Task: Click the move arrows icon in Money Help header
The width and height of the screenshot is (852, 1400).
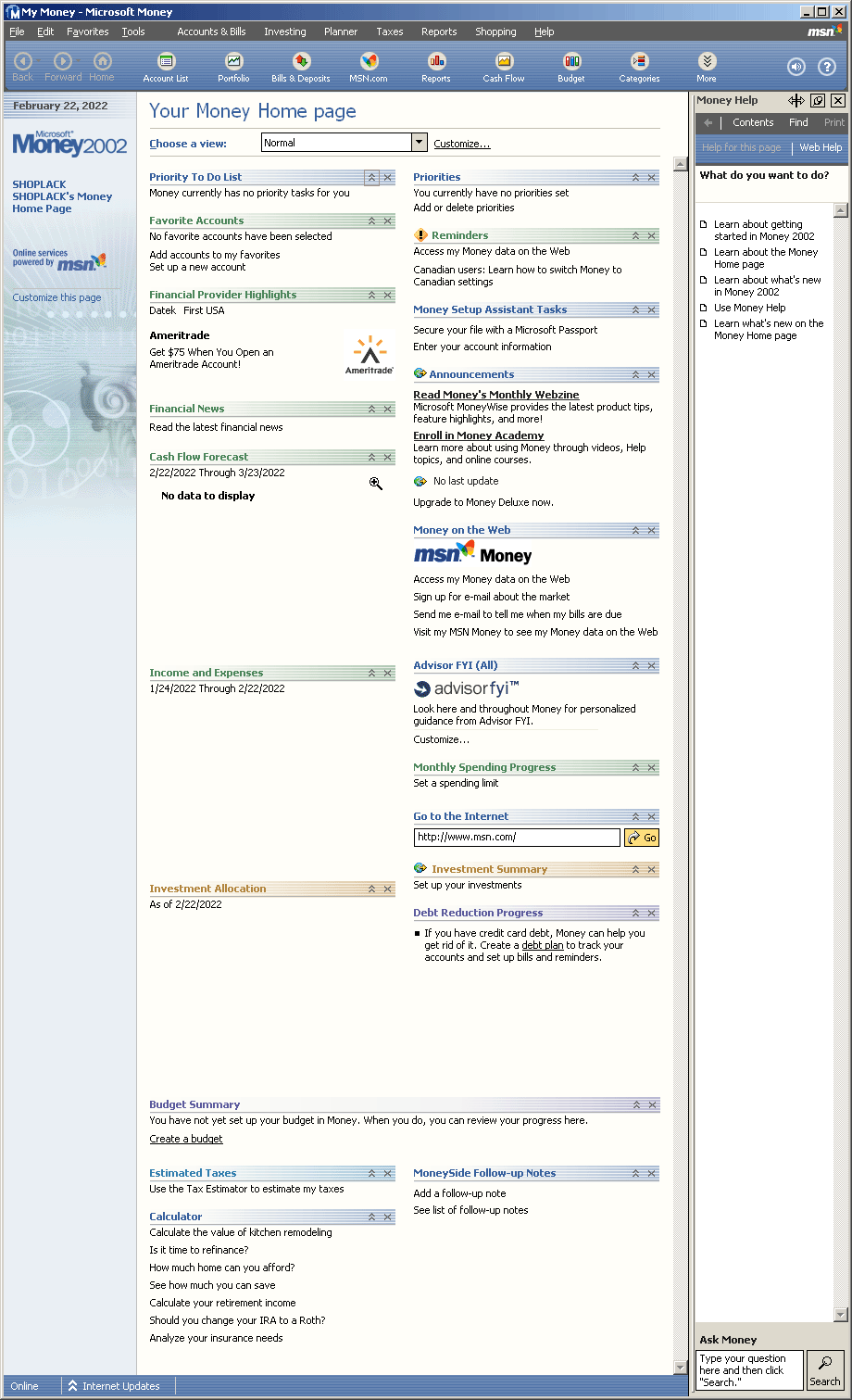Action: tap(796, 100)
